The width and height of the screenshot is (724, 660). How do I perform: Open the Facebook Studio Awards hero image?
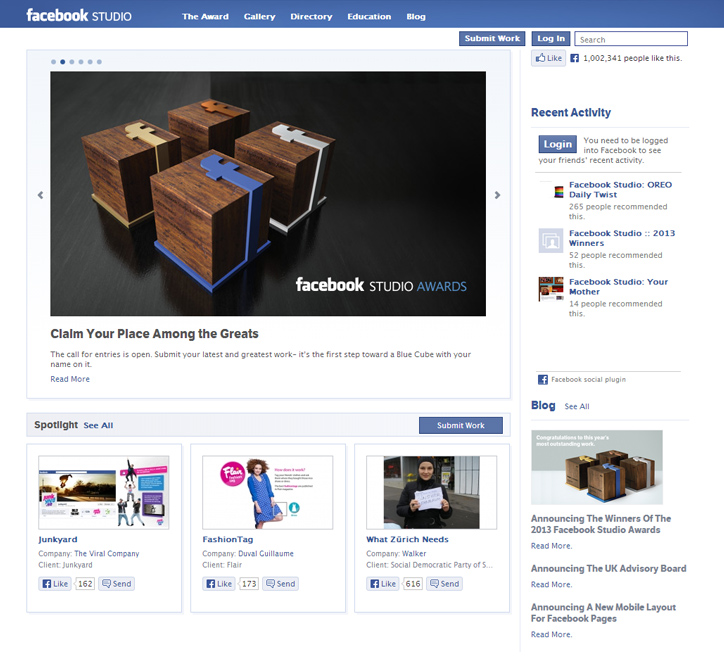268,194
